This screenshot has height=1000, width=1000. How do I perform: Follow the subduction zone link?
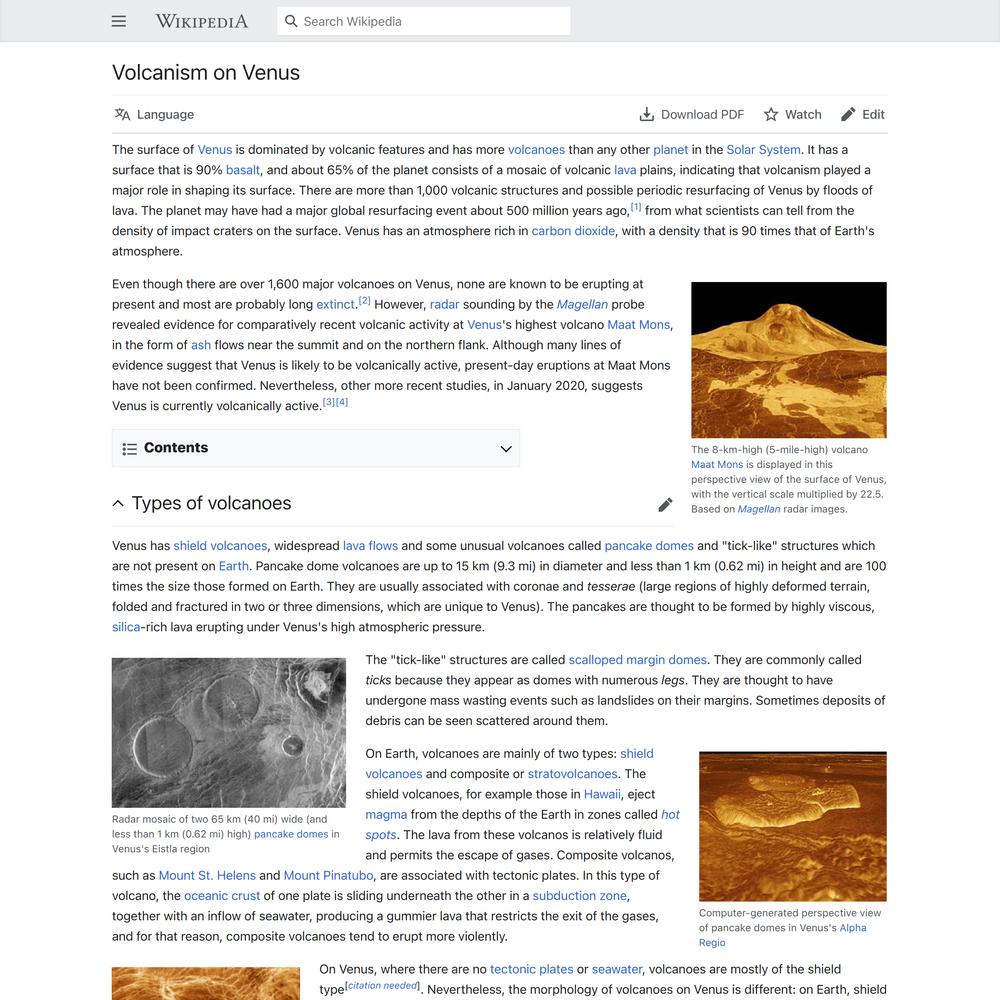pos(580,896)
